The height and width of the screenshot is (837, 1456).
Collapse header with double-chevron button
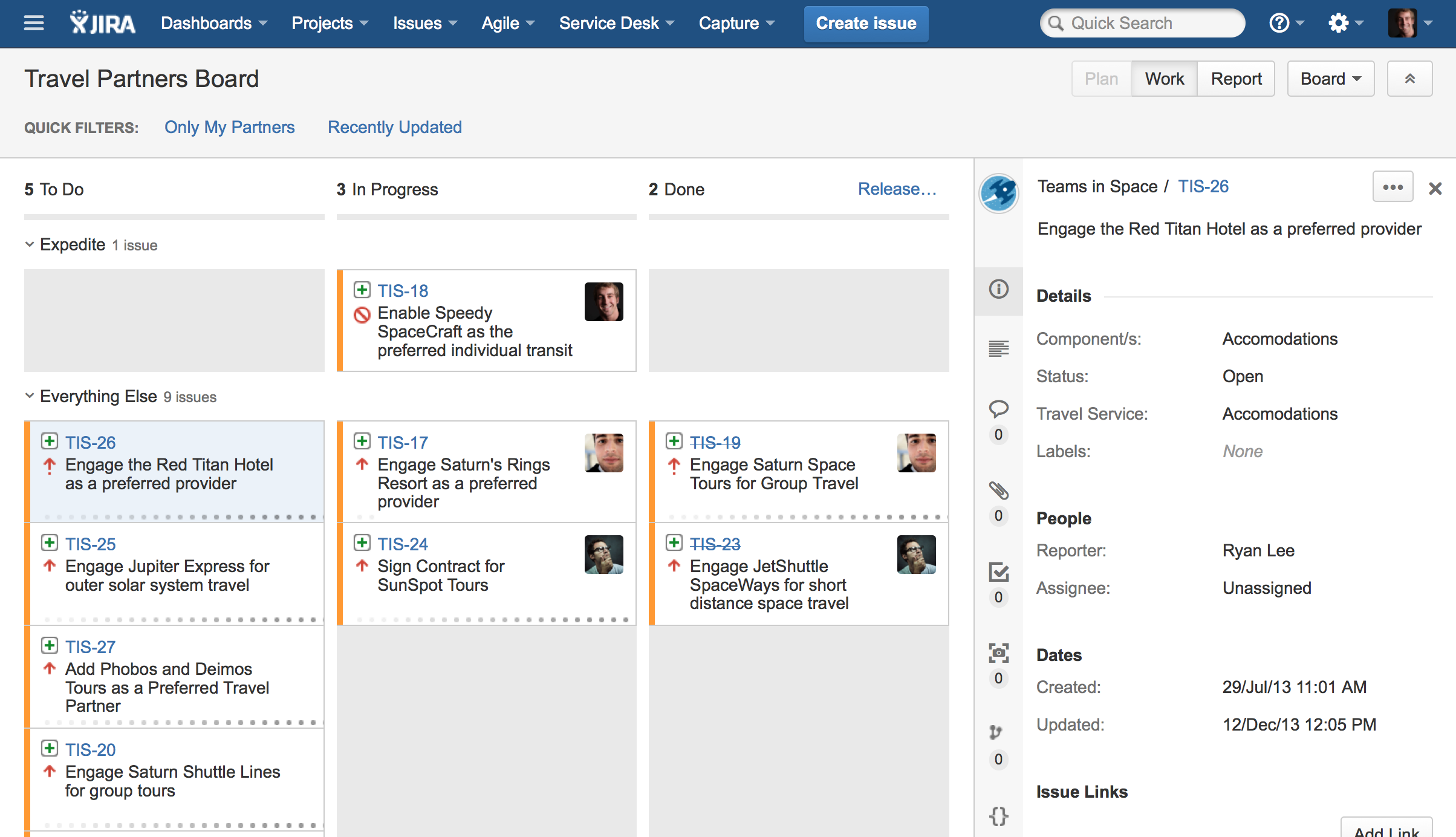click(x=1409, y=79)
